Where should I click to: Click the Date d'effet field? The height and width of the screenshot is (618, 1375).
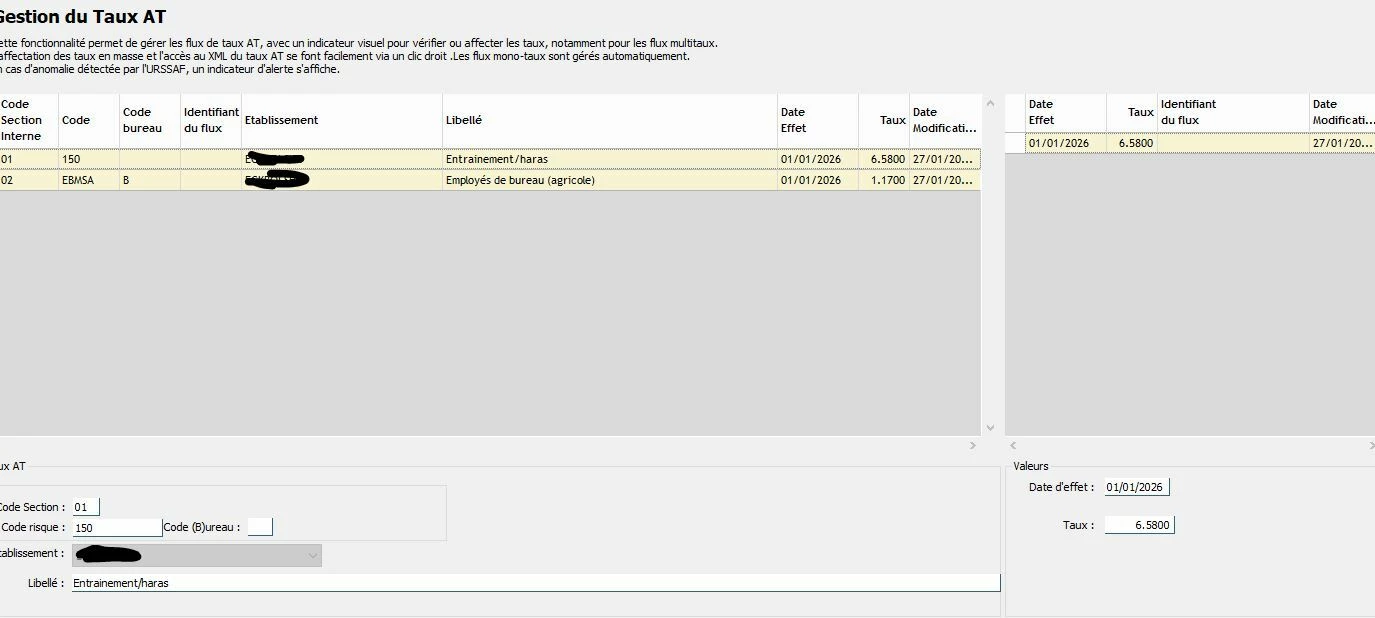(x=1137, y=487)
